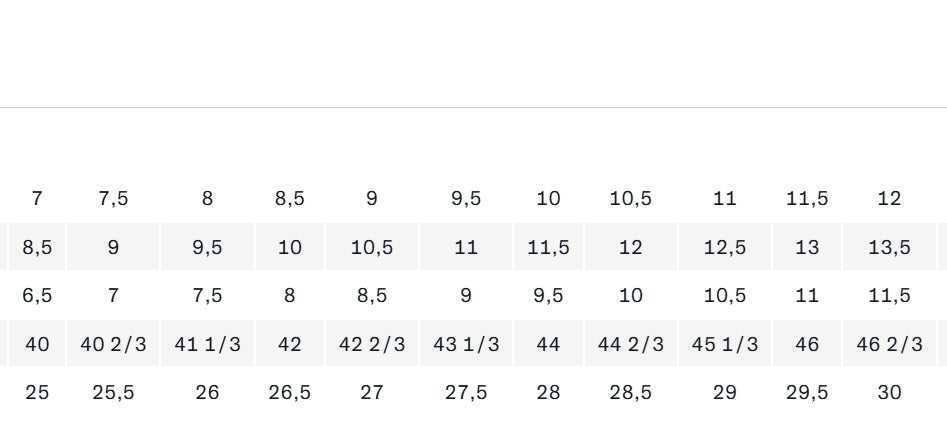
Task: Select the 43 1/3 size cell
Action: point(466,344)
